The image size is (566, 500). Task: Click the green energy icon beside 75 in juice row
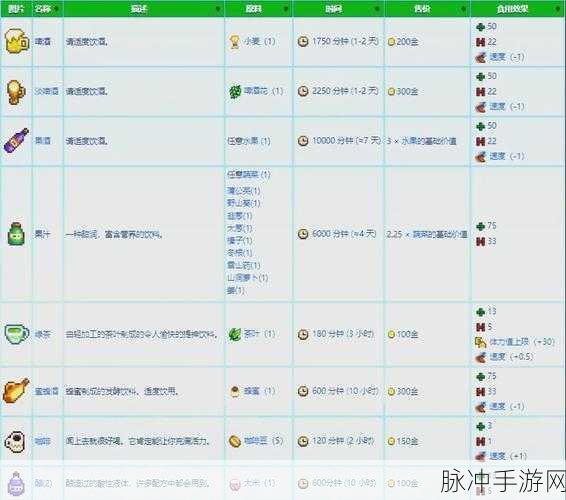(x=480, y=226)
